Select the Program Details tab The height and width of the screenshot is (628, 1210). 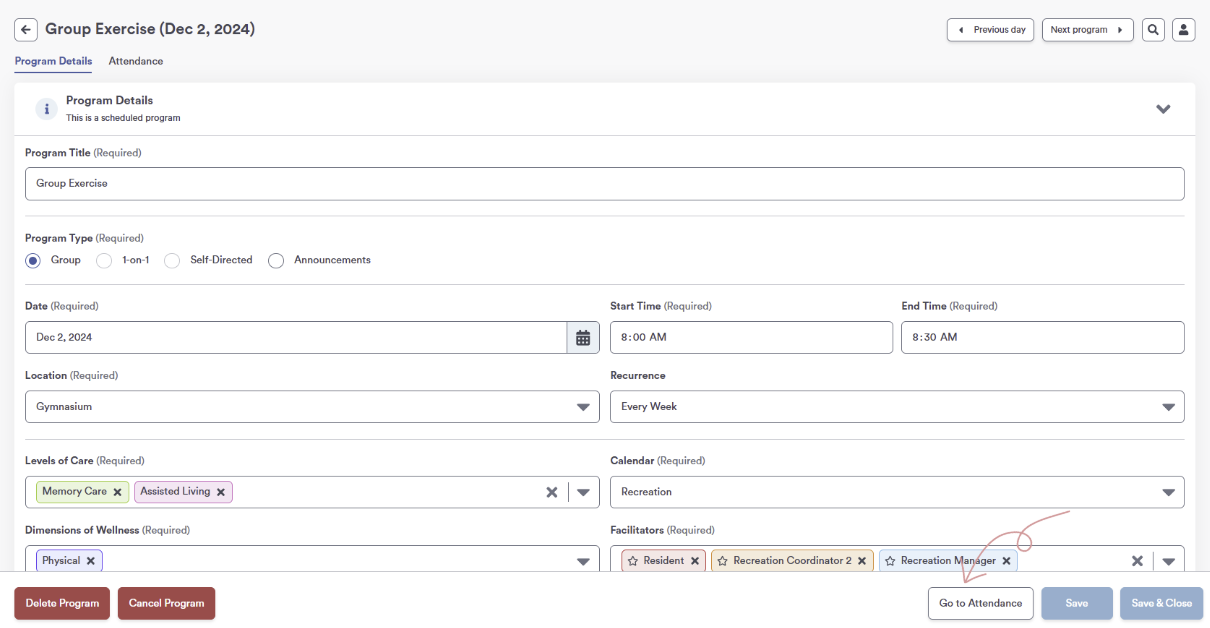tap(53, 61)
